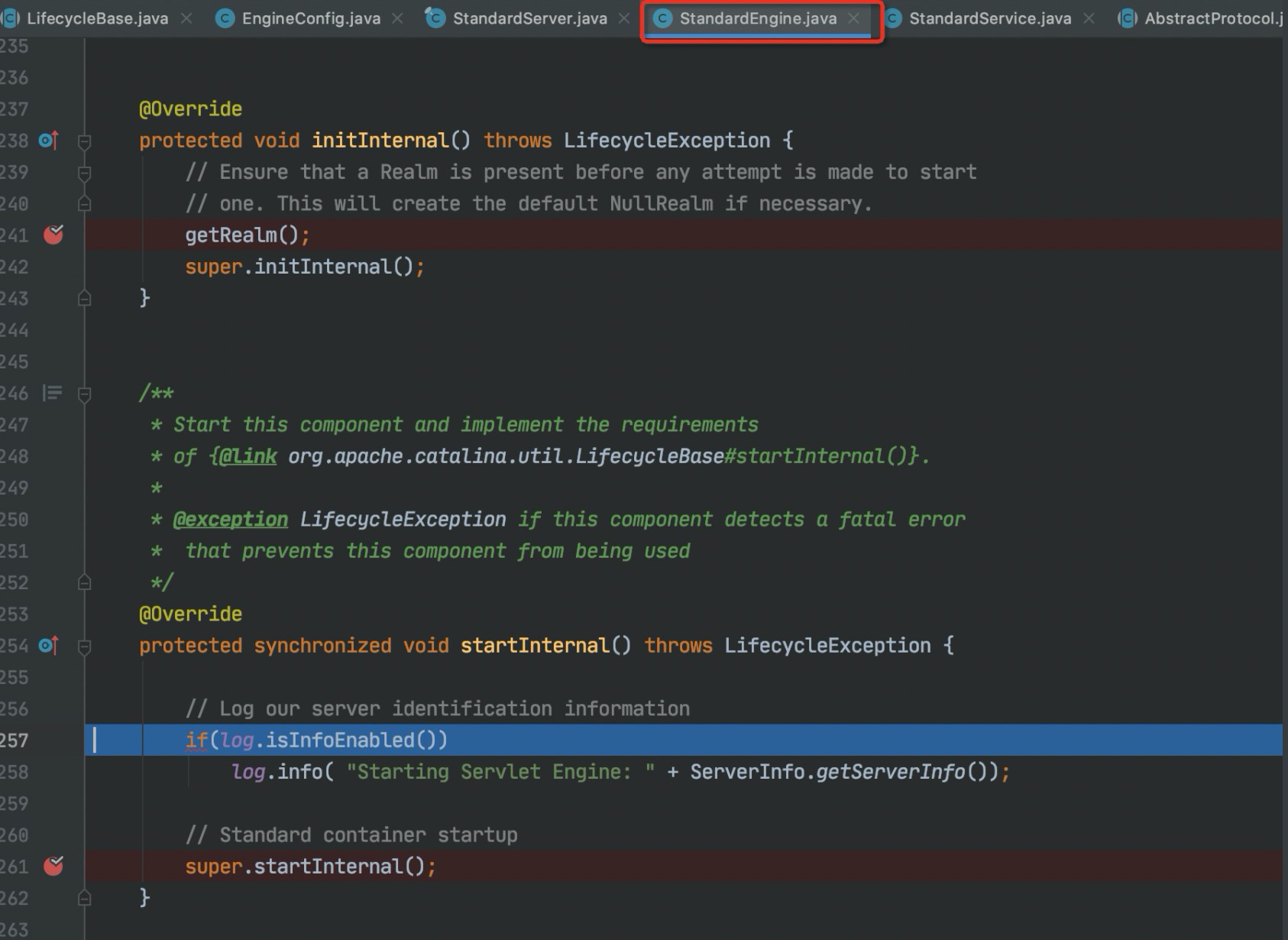Click the 'Standard container startup' comment
Screen dimensions: 1288x940
click(351, 835)
